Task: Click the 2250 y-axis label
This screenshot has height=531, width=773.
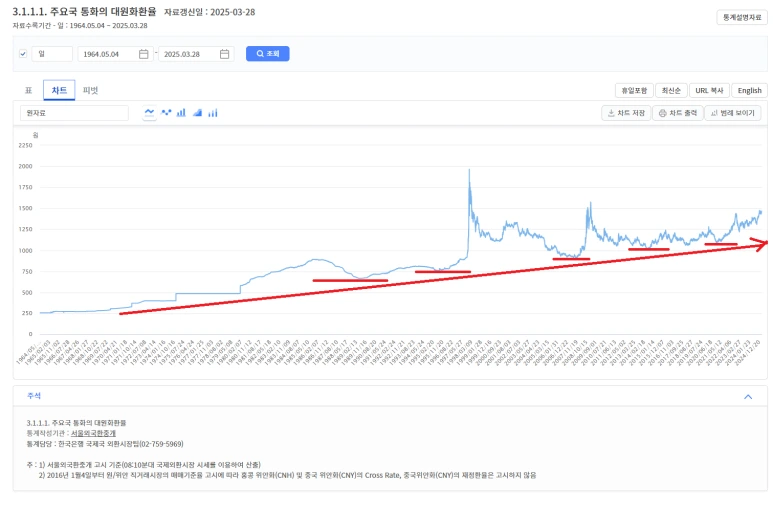Action: pyautogui.click(x=25, y=145)
